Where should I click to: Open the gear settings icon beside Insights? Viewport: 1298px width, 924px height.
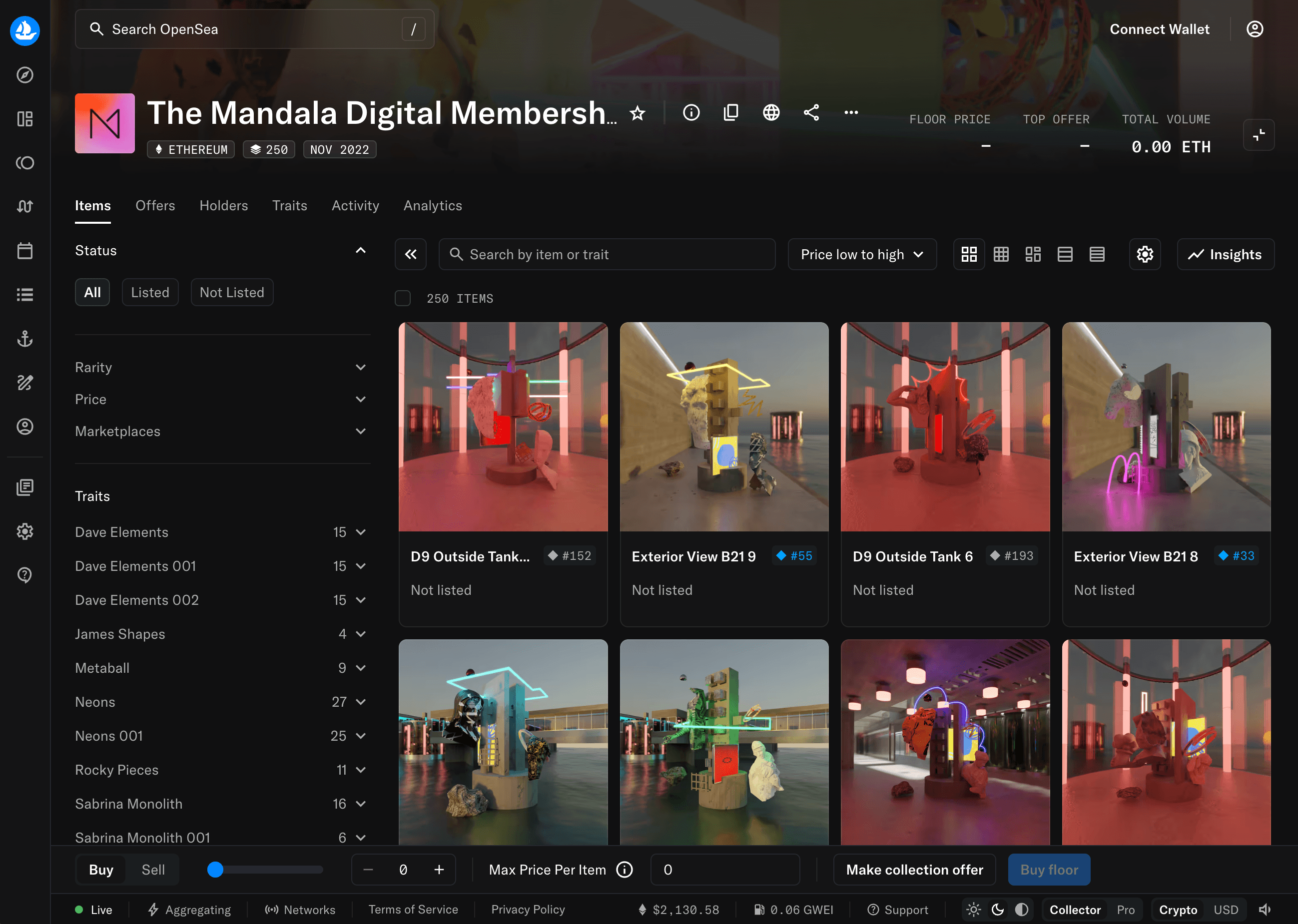[x=1144, y=254]
